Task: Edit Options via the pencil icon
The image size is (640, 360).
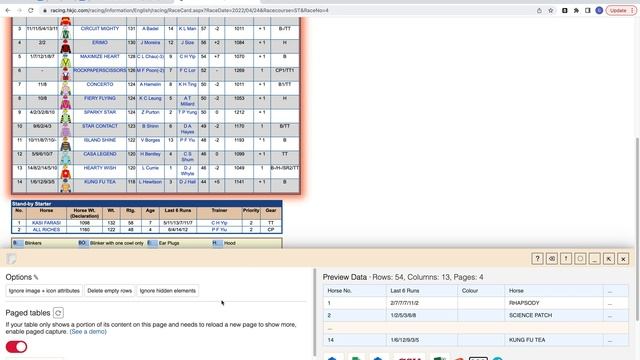Action: (x=36, y=278)
